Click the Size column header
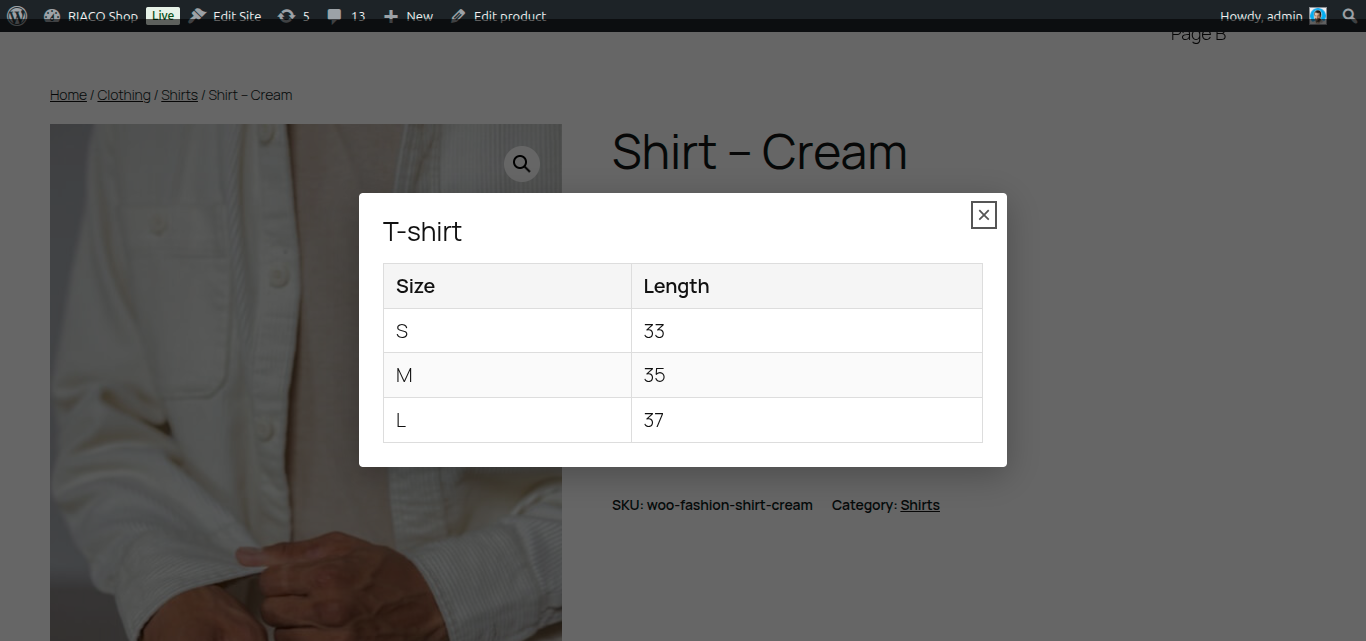 (x=507, y=286)
